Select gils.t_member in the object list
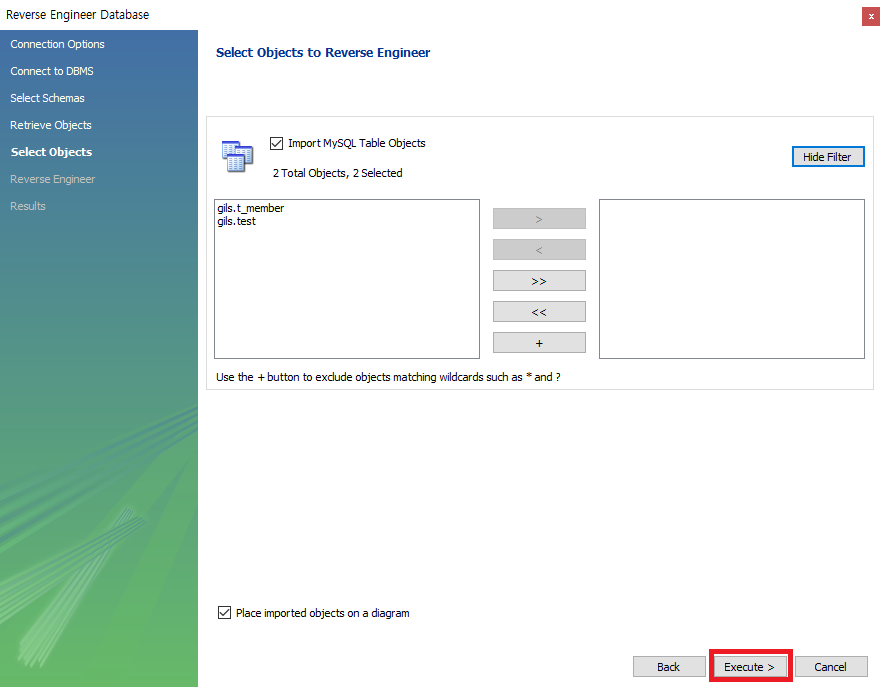880x687 pixels. coord(251,208)
